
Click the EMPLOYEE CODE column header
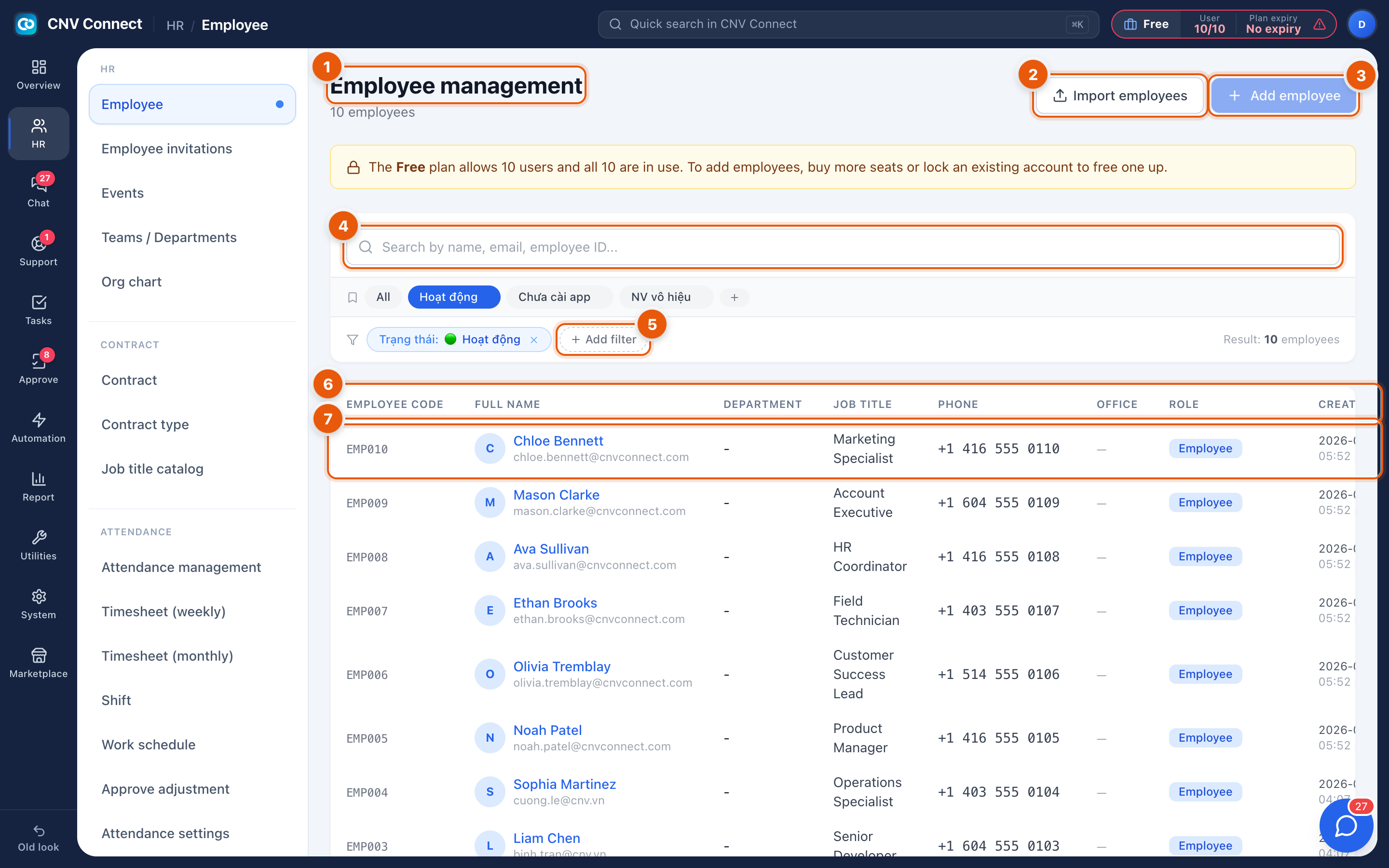click(x=395, y=404)
